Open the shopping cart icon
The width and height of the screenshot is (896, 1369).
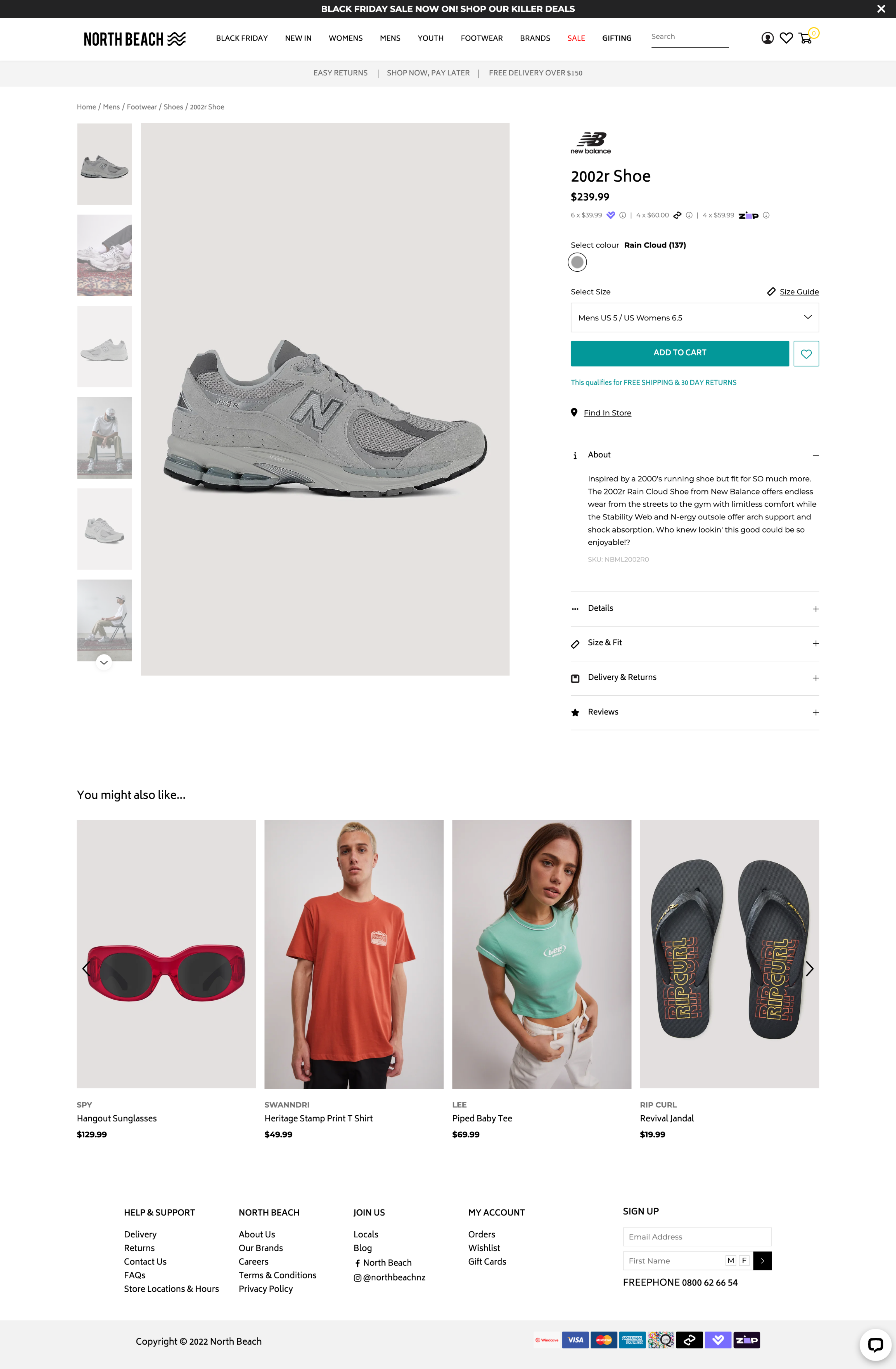click(x=806, y=38)
